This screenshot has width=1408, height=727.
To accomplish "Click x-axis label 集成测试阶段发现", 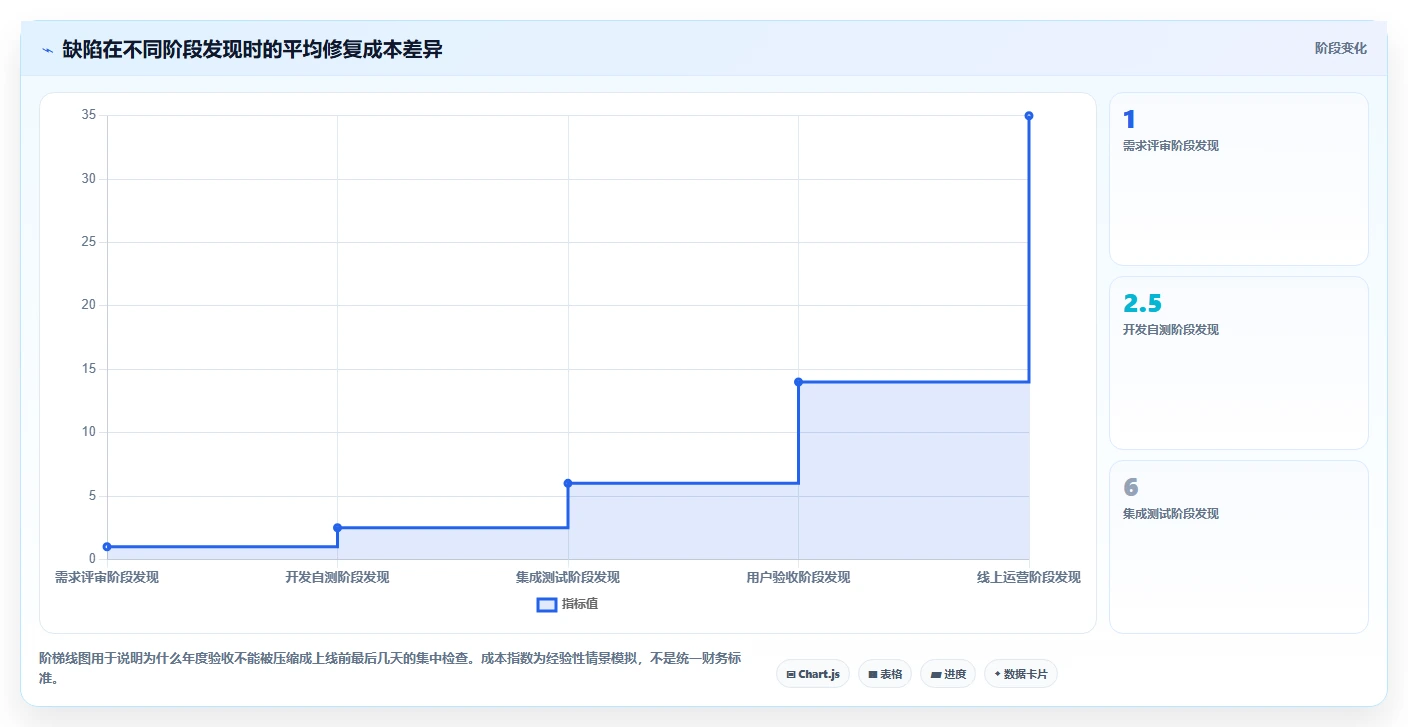I will pos(568,577).
